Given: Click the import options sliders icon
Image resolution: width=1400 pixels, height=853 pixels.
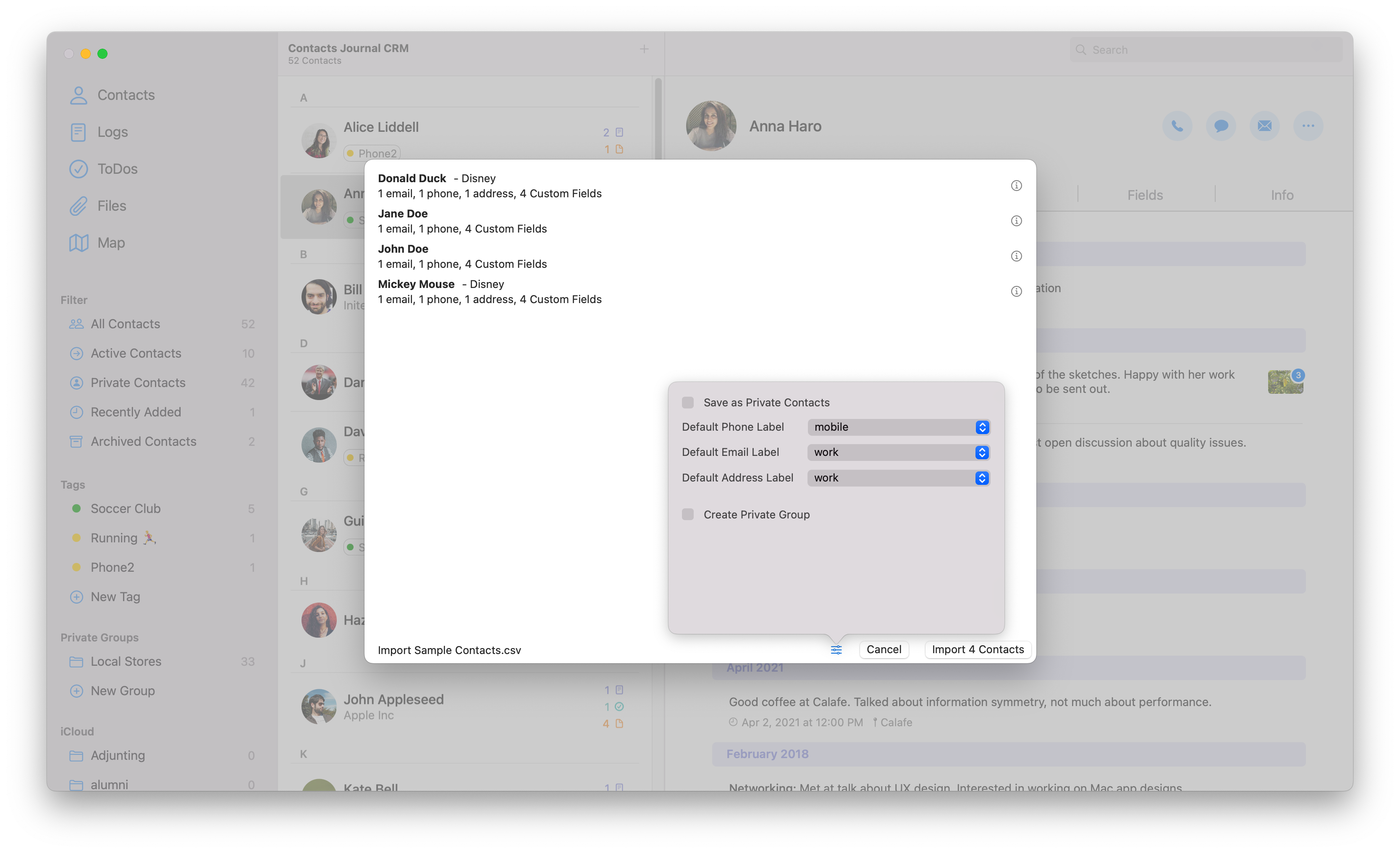Looking at the screenshot, I should tap(836, 649).
